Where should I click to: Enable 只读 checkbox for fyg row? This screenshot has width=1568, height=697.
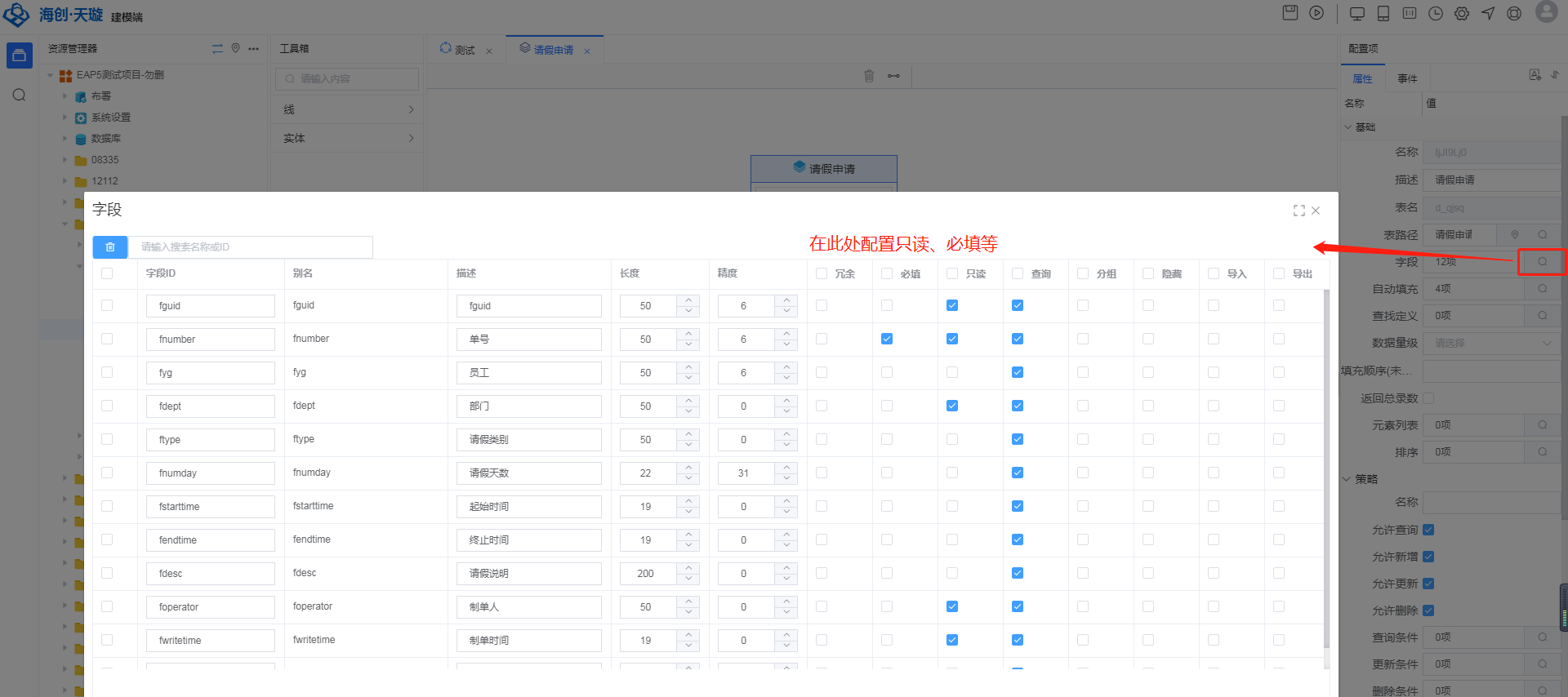[x=952, y=372]
